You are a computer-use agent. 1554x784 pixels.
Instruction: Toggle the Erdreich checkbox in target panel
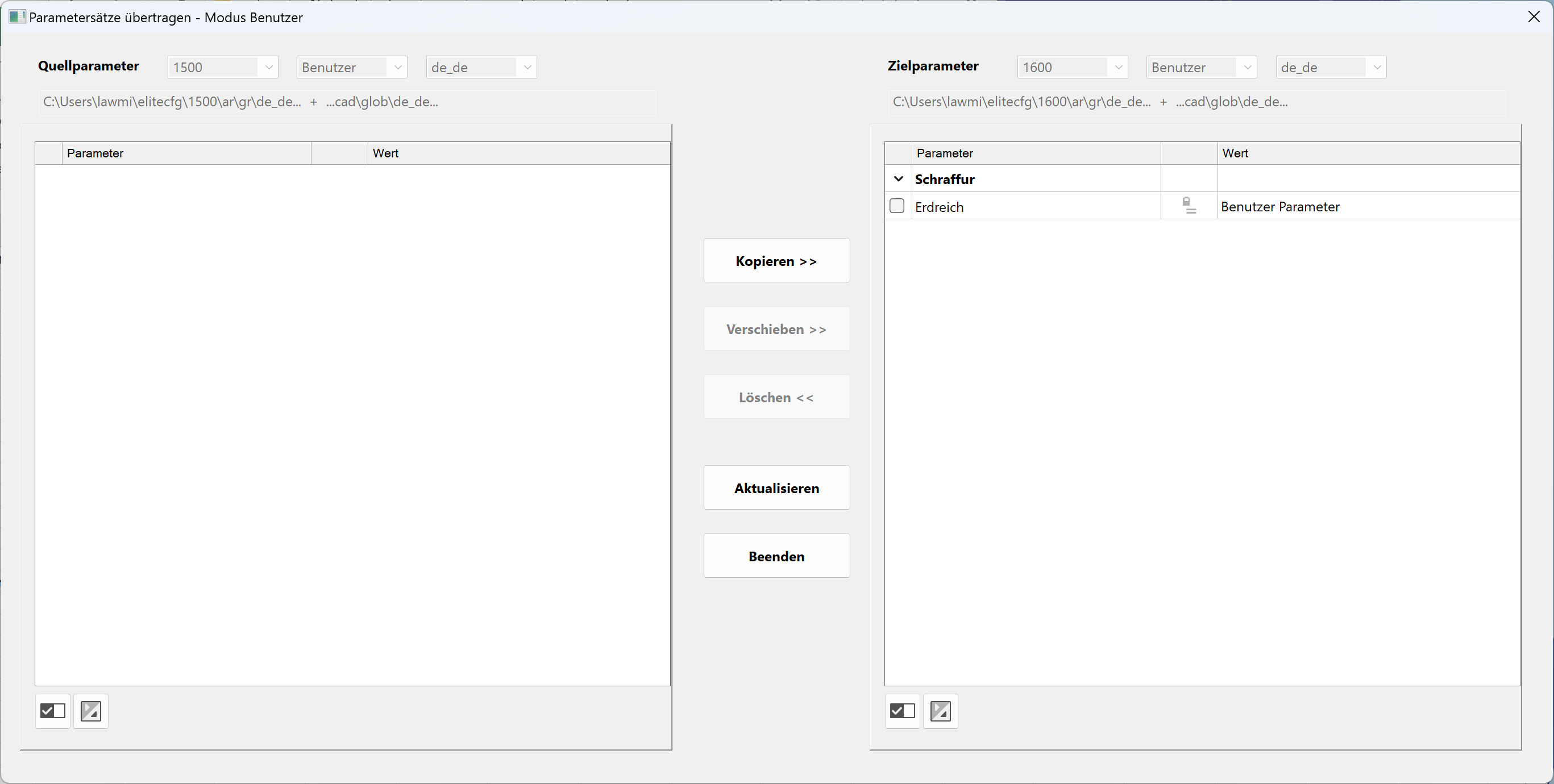pos(897,206)
